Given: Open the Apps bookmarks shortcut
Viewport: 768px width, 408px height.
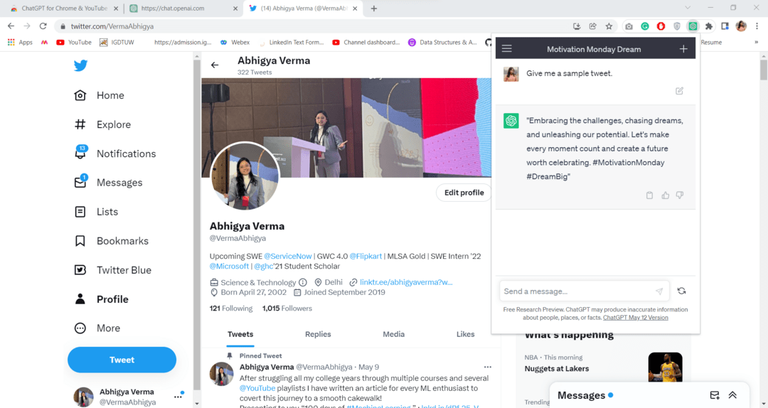Looking at the screenshot, I should point(20,42).
